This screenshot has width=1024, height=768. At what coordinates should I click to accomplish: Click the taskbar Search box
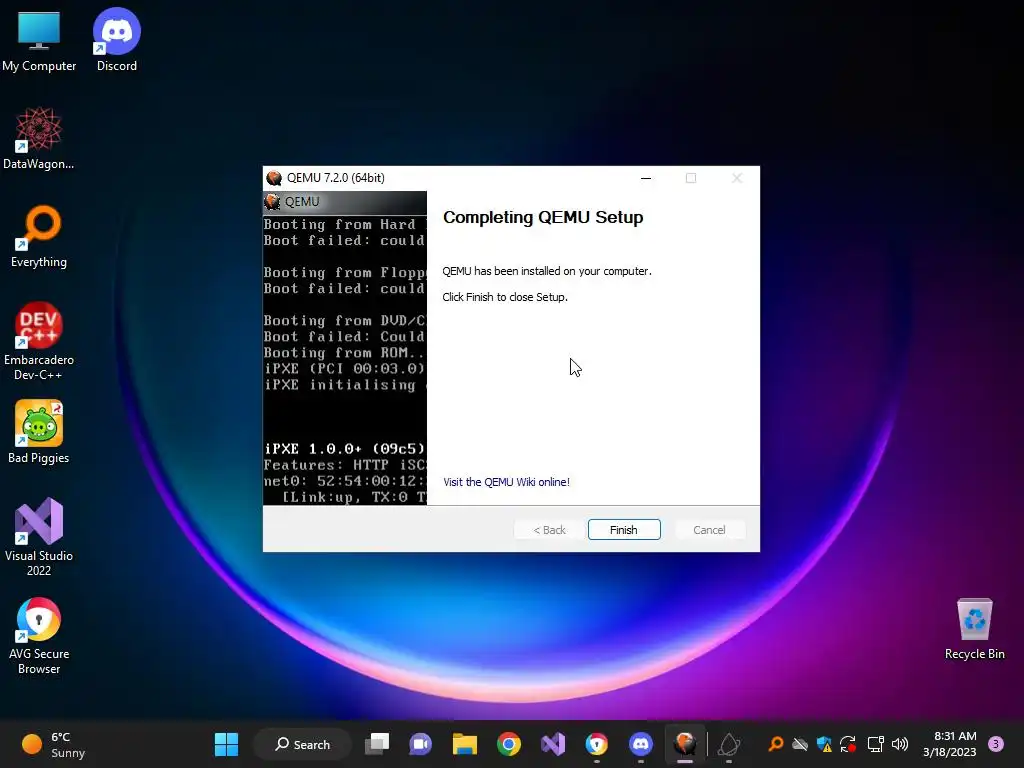tap(302, 744)
